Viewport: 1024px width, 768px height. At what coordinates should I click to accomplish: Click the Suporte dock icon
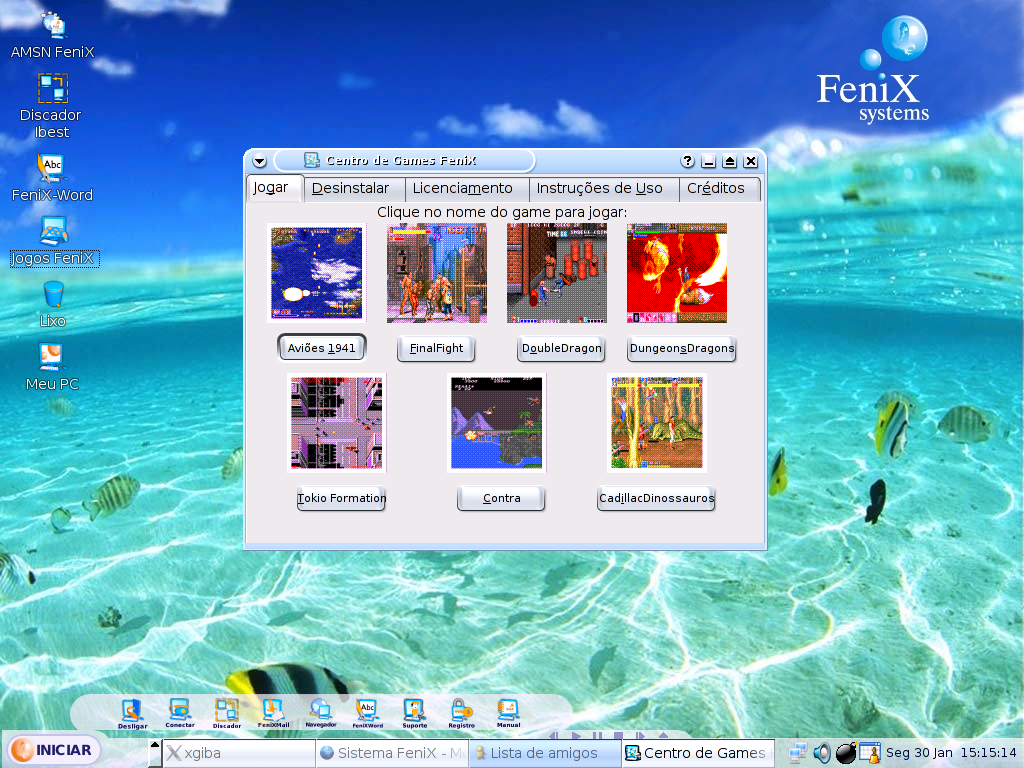[x=415, y=713]
